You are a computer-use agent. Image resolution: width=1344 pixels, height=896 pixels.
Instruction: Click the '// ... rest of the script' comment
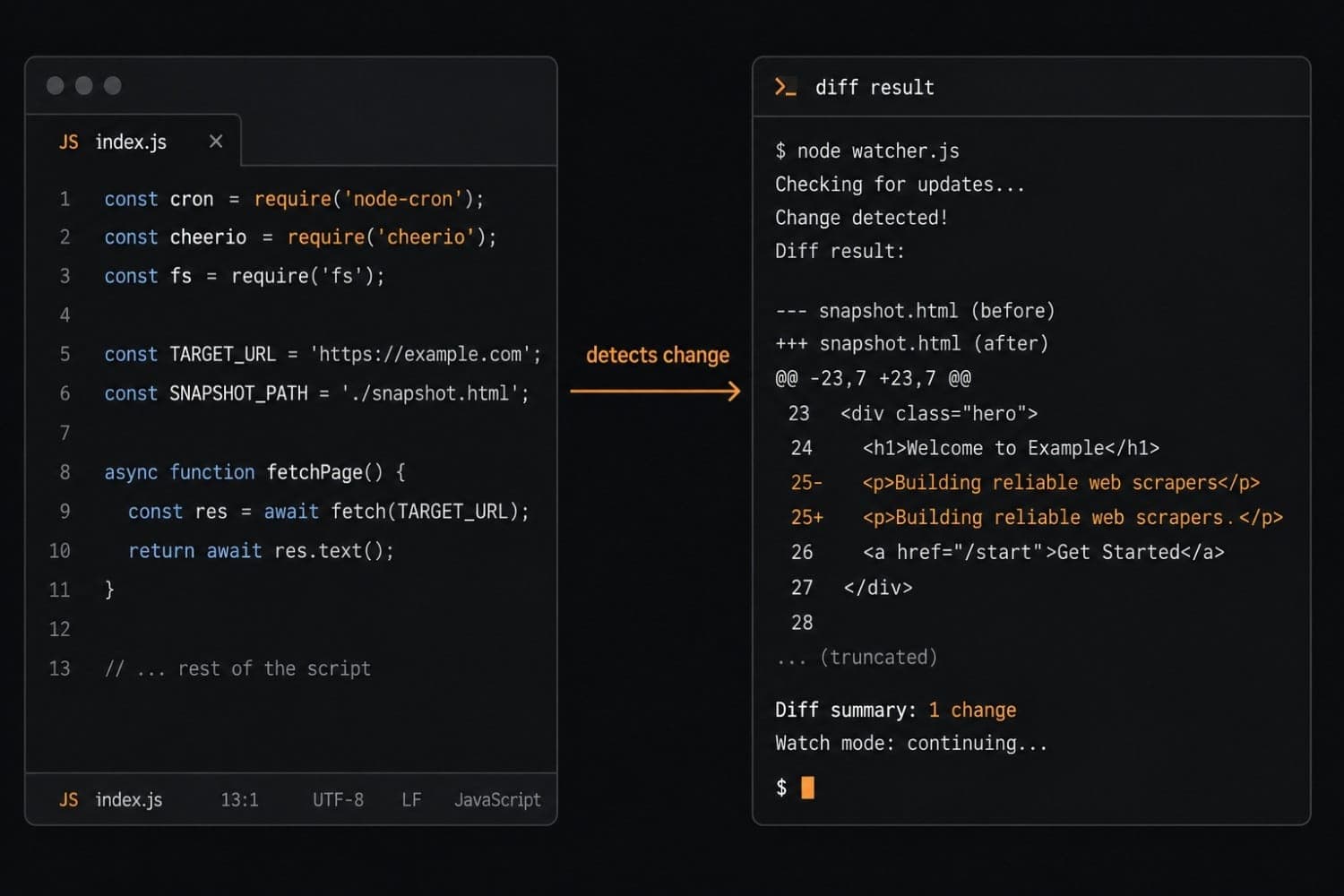(x=237, y=668)
